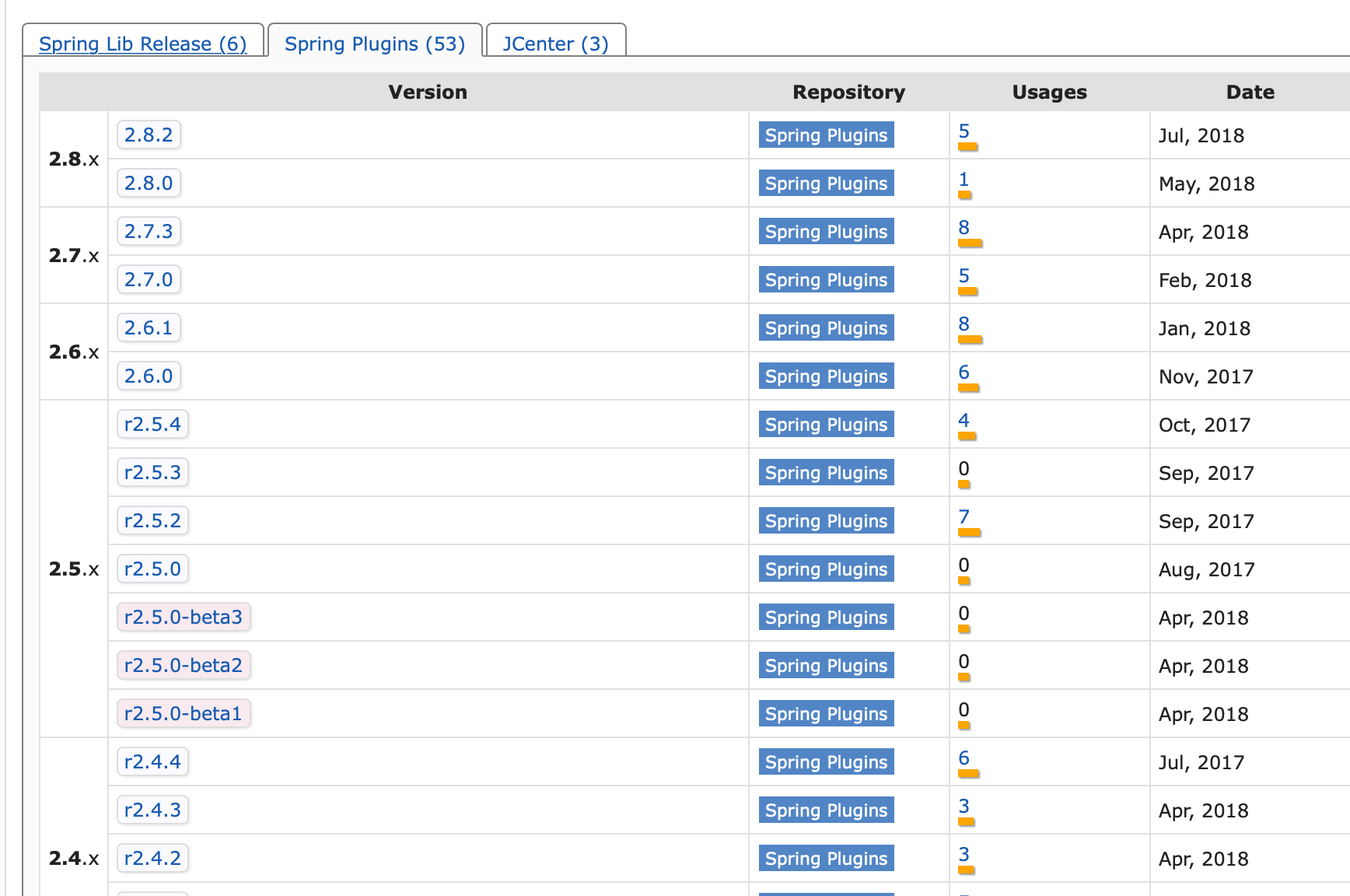Open version 2.8.0

(149, 183)
